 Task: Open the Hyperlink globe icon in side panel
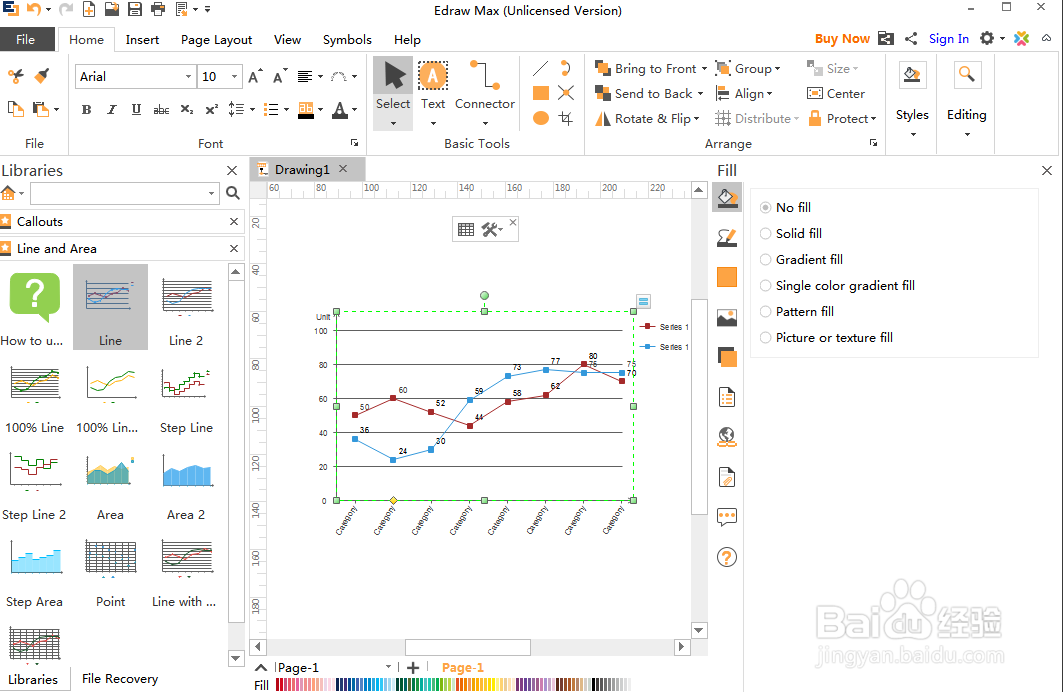[x=727, y=437]
